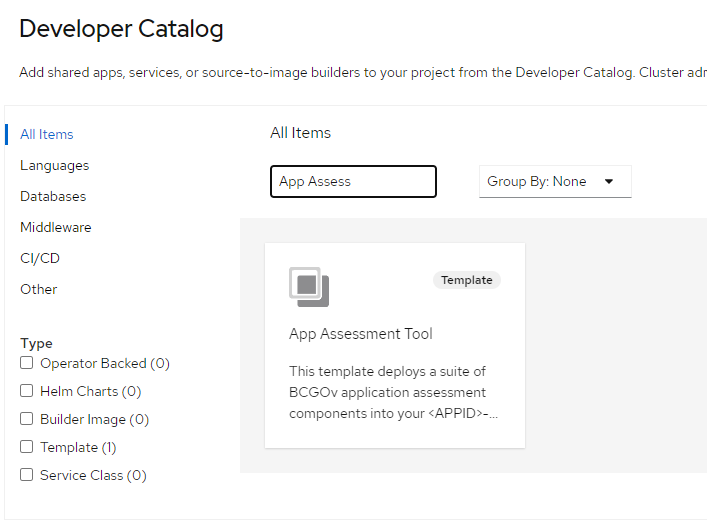
Task: Check the Builder Image filter box
Action: click(x=27, y=419)
